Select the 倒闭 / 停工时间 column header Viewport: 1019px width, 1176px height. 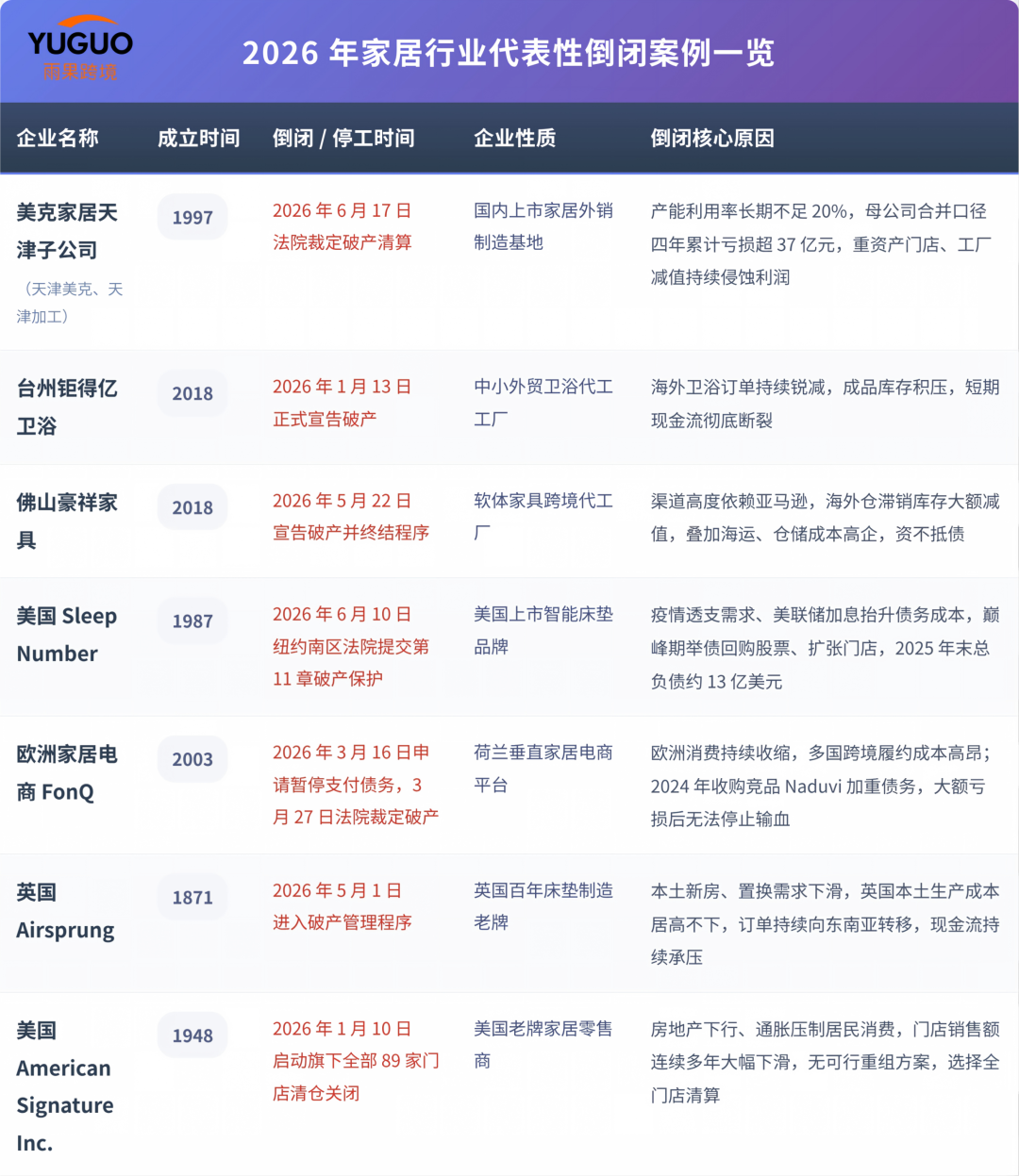343,138
